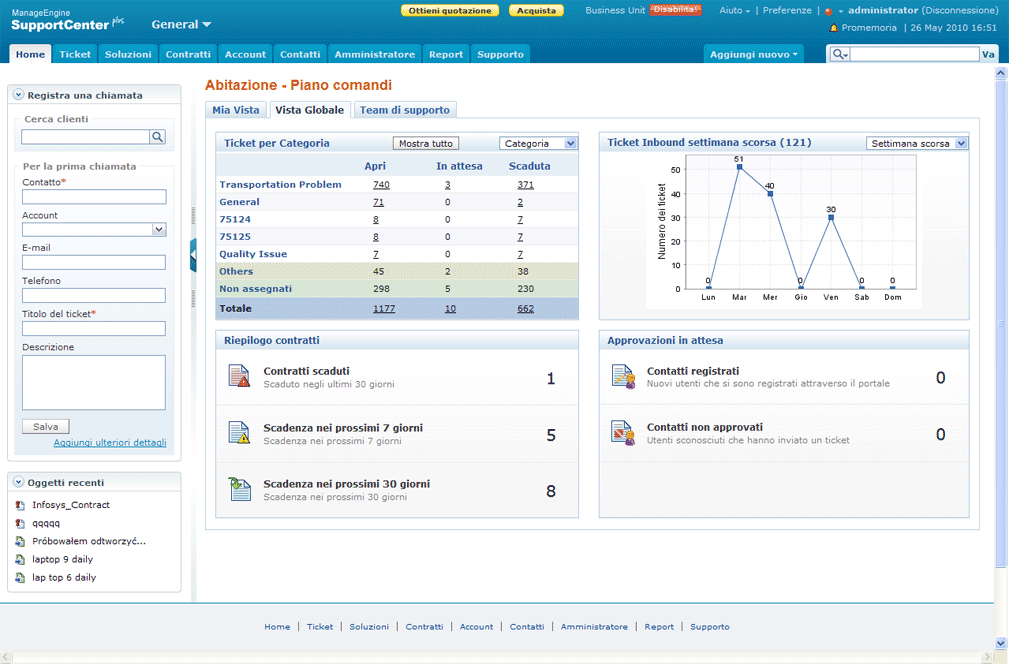The width and height of the screenshot is (1009, 665).
Task: Open the Supporto tab
Action: click(x=500, y=54)
